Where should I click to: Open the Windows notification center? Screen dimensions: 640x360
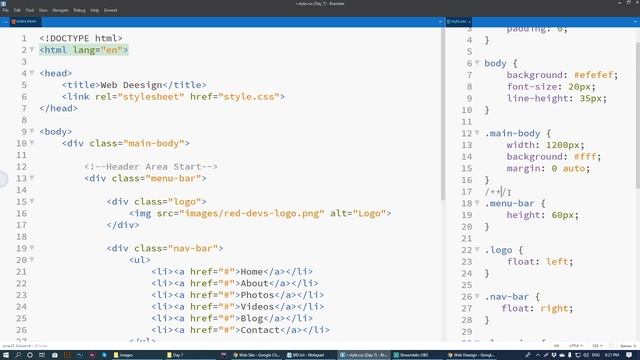(x=630, y=355)
